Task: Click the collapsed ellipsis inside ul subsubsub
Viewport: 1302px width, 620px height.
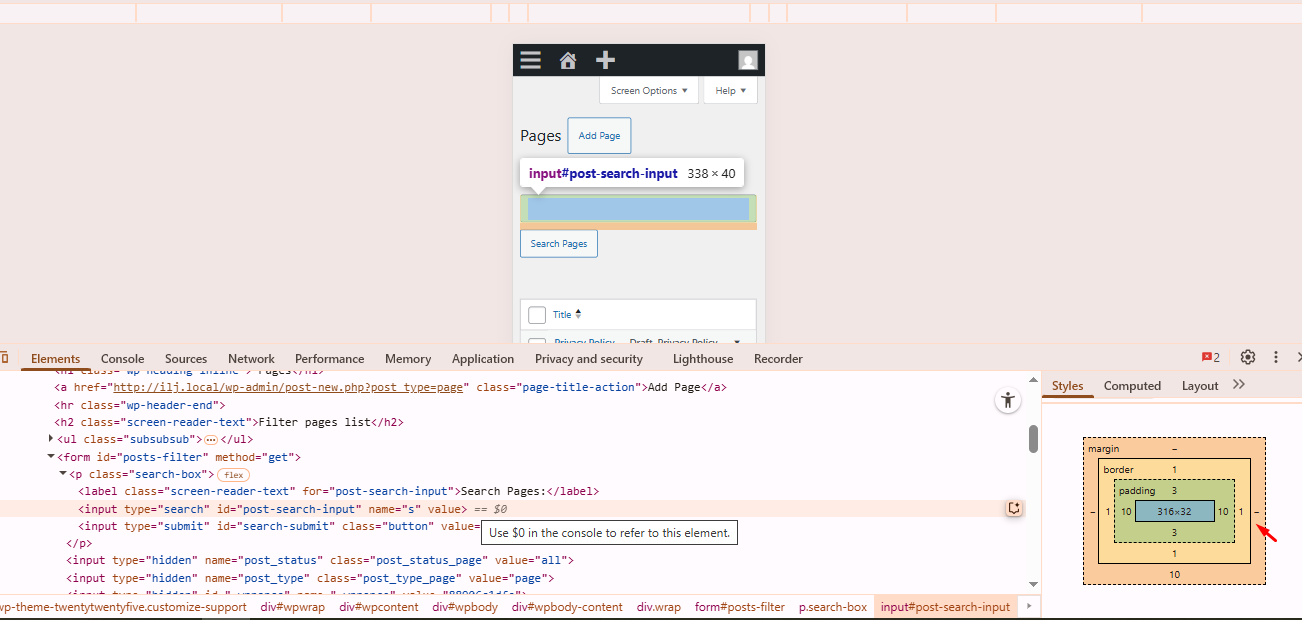Action: tap(211, 440)
